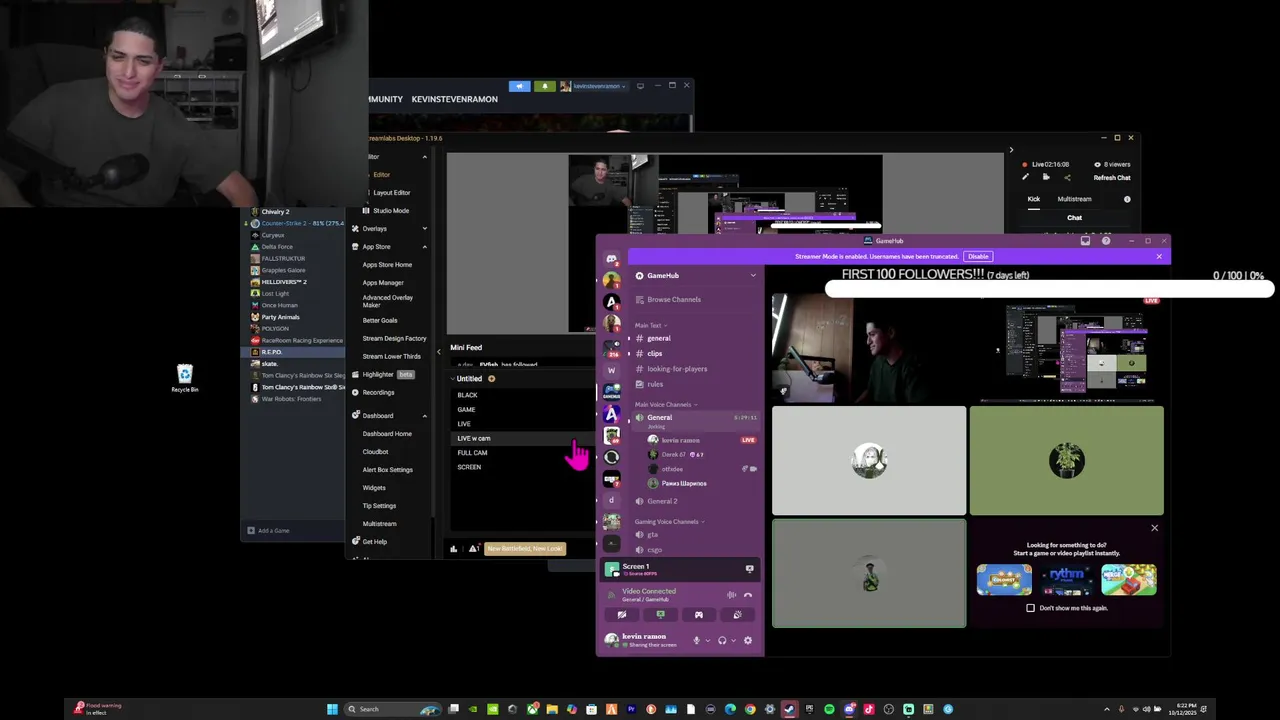Image resolution: width=1280 pixels, height=720 pixels.
Task: Expand the GameHub server dropdown
Action: tap(753, 276)
